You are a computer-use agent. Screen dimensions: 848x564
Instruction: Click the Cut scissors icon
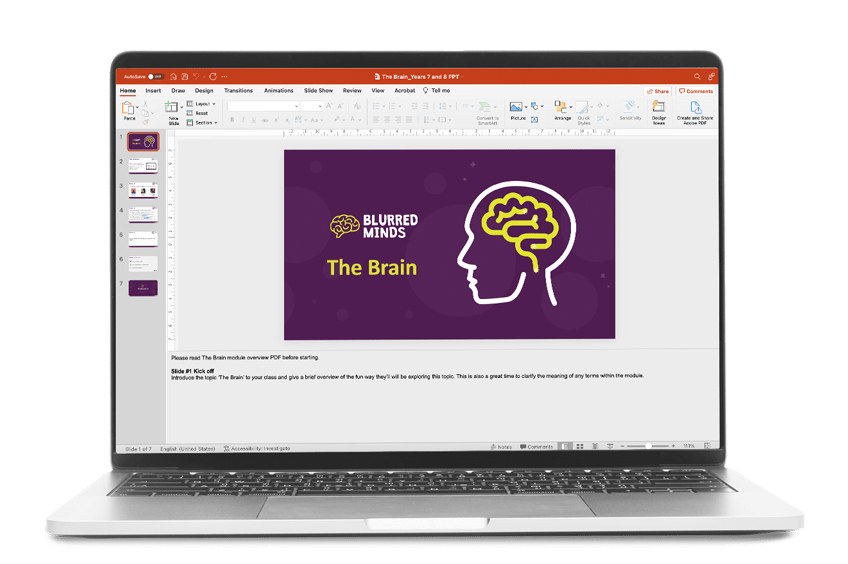tap(145, 104)
